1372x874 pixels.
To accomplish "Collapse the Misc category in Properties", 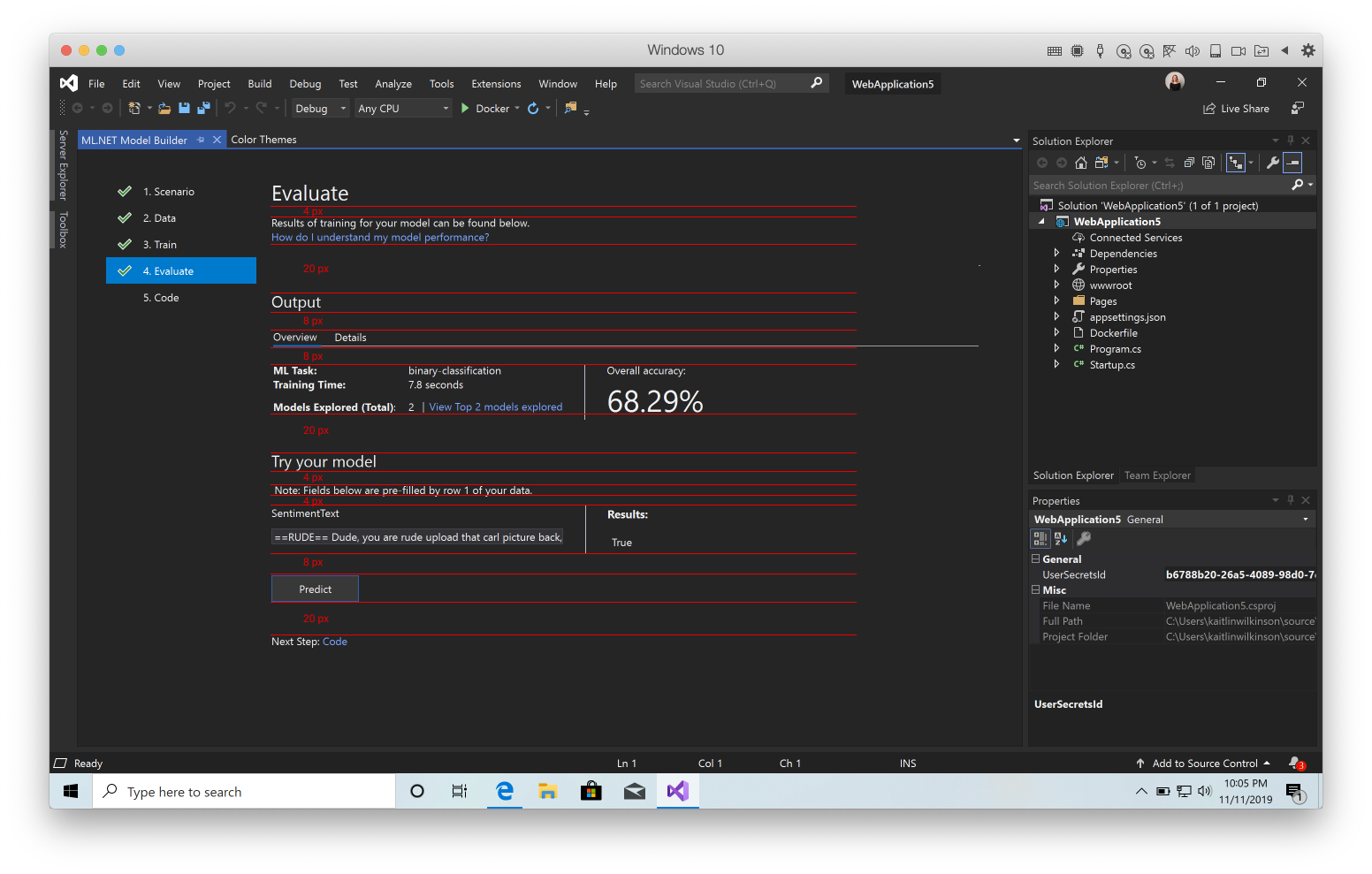I will click(x=1036, y=589).
